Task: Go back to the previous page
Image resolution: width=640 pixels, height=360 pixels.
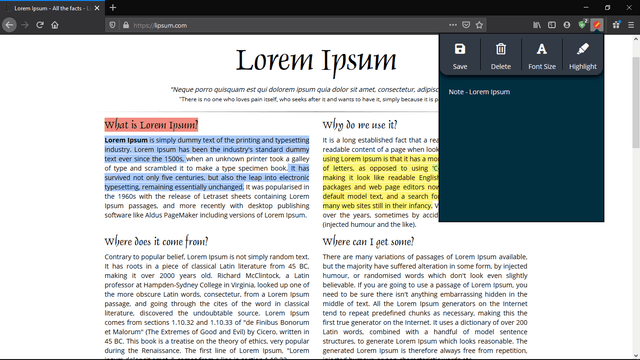Action: click(9, 25)
